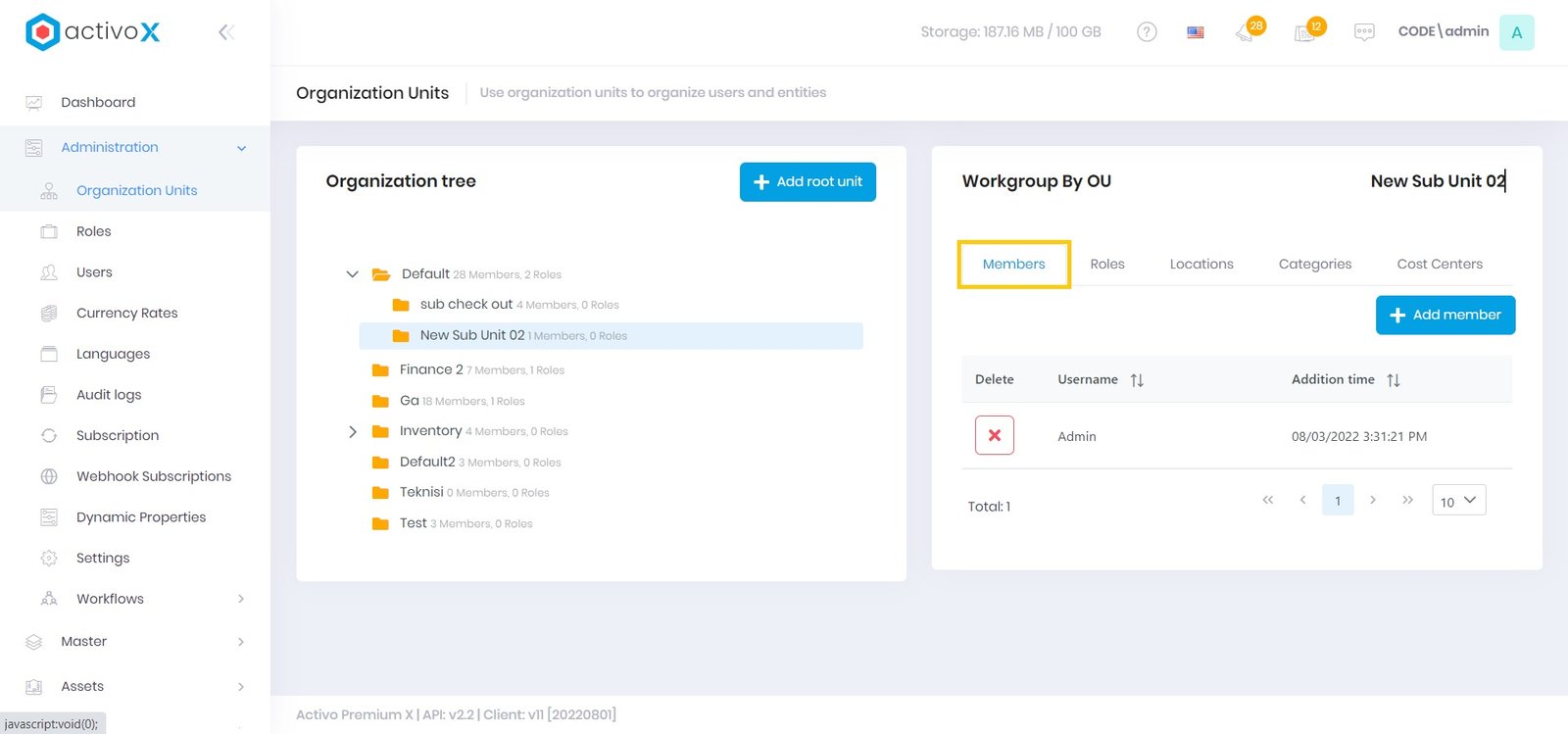Select Finance 2 in the organization tree
The image size is (1568, 734).
(431, 369)
